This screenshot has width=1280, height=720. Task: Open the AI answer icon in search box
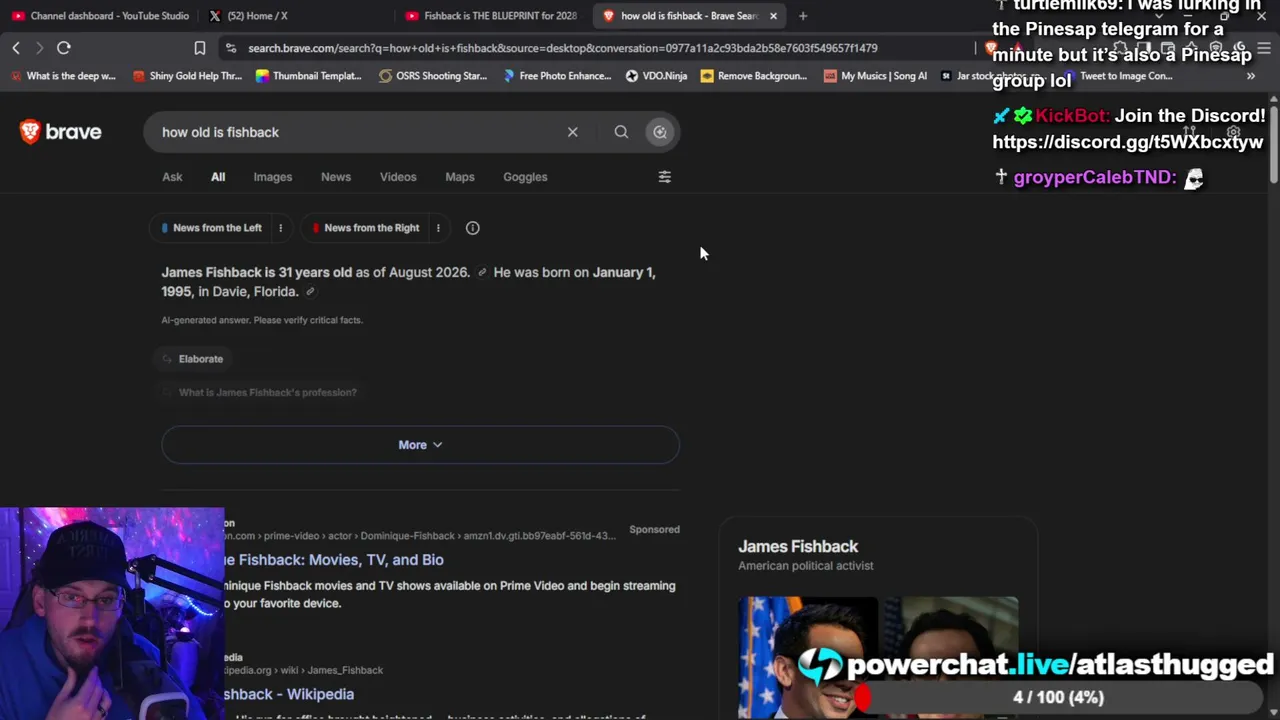pos(660,132)
